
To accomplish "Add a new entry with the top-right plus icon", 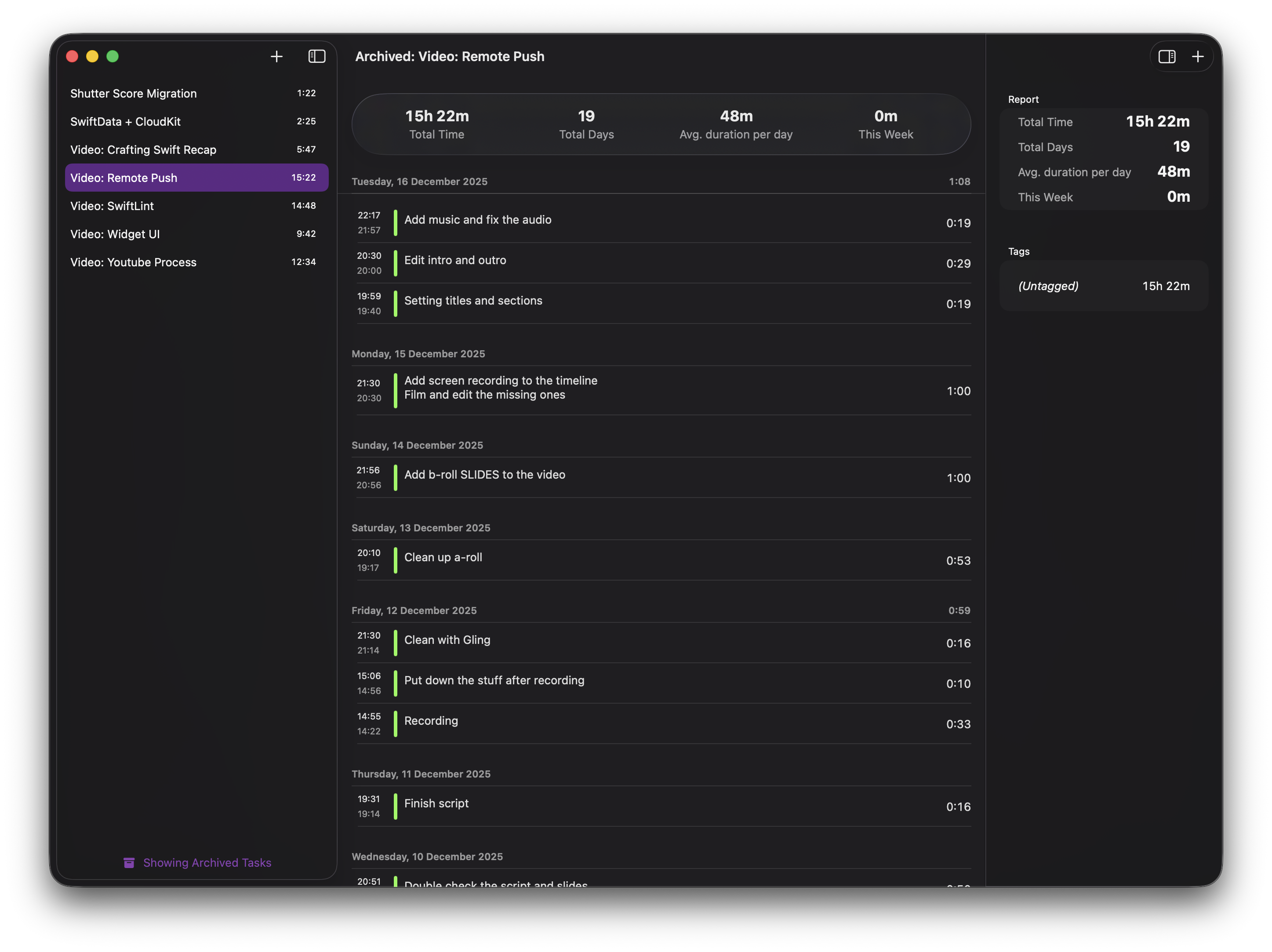I will click(1199, 56).
